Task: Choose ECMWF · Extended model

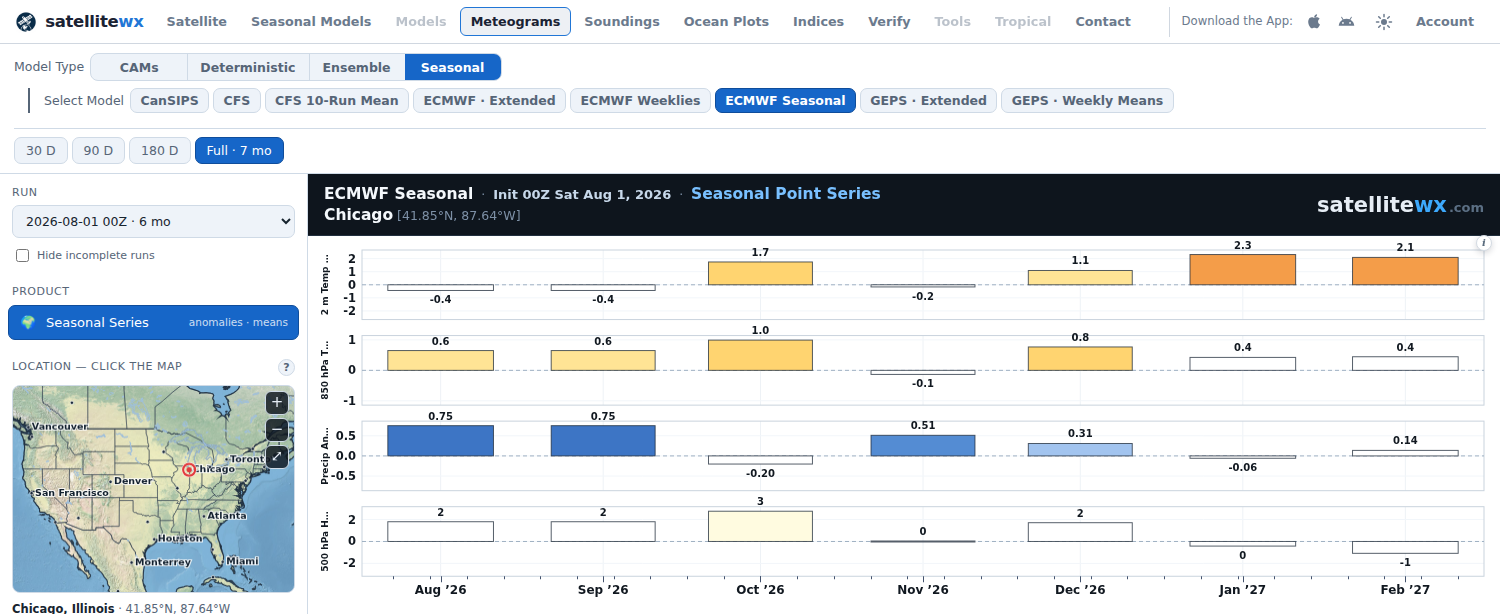Action: tap(490, 100)
